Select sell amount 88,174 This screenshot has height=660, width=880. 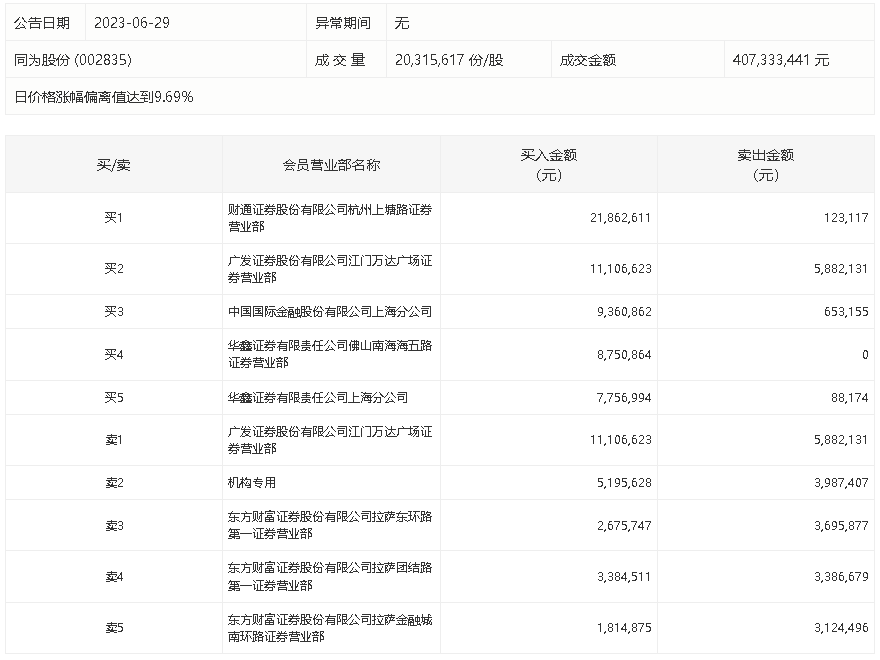click(850, 398)
